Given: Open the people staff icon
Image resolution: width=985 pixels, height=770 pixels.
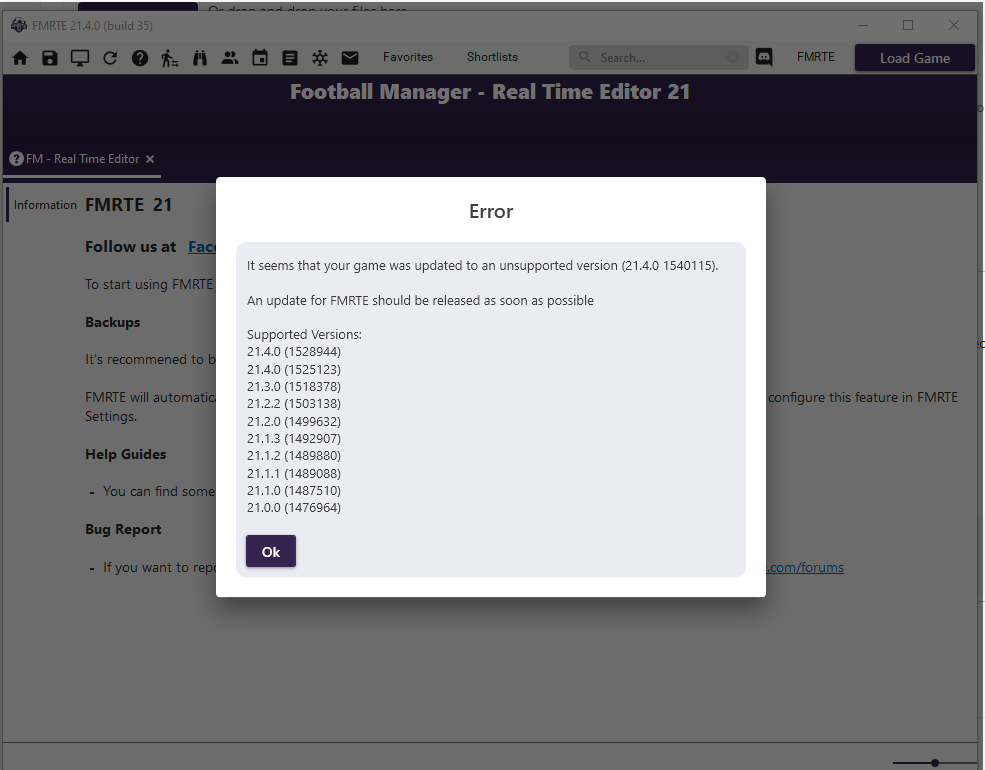Looking at the screenshot, I should 230,58.
